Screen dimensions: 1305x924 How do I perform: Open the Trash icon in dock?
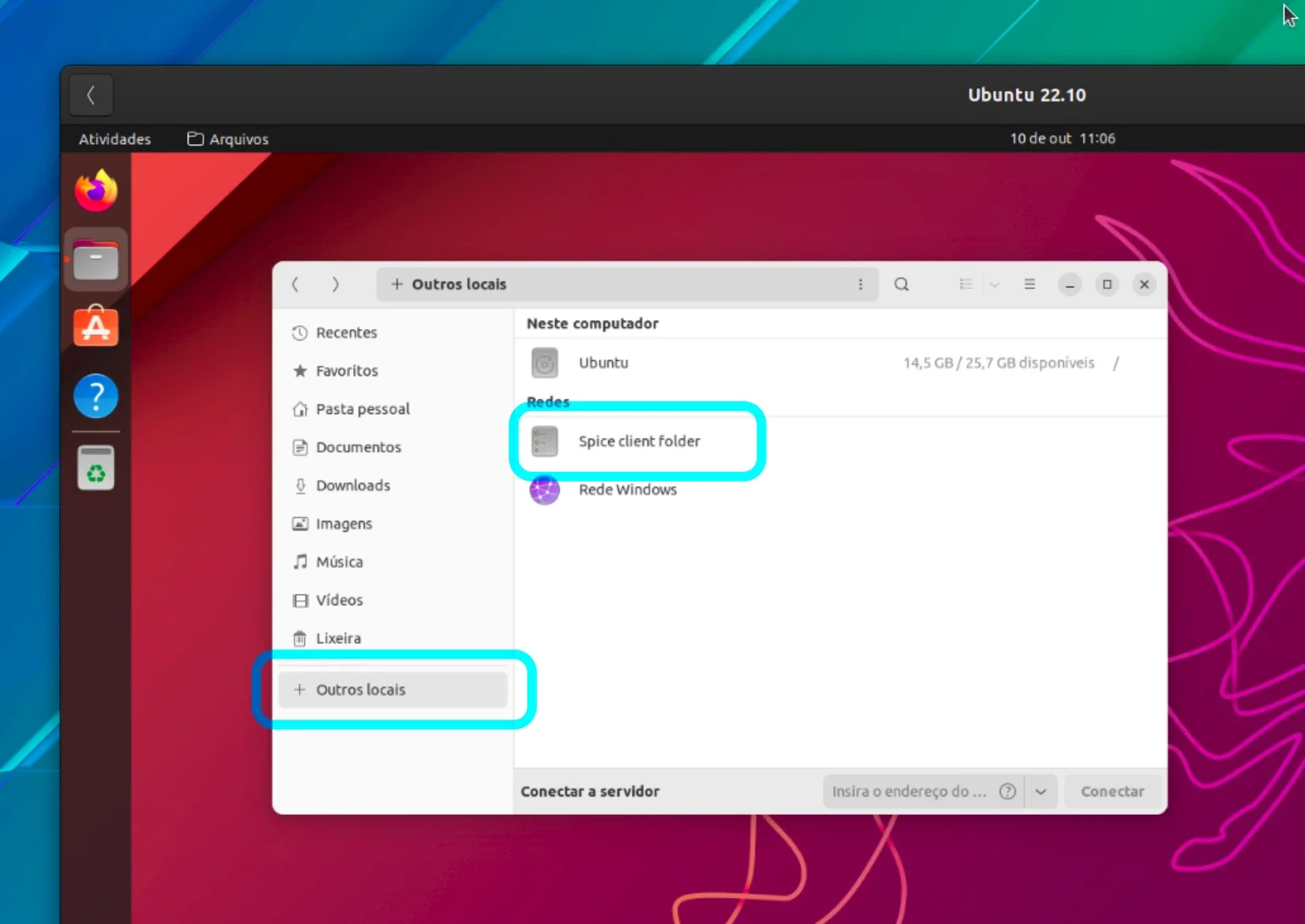[x=96, y=467]
